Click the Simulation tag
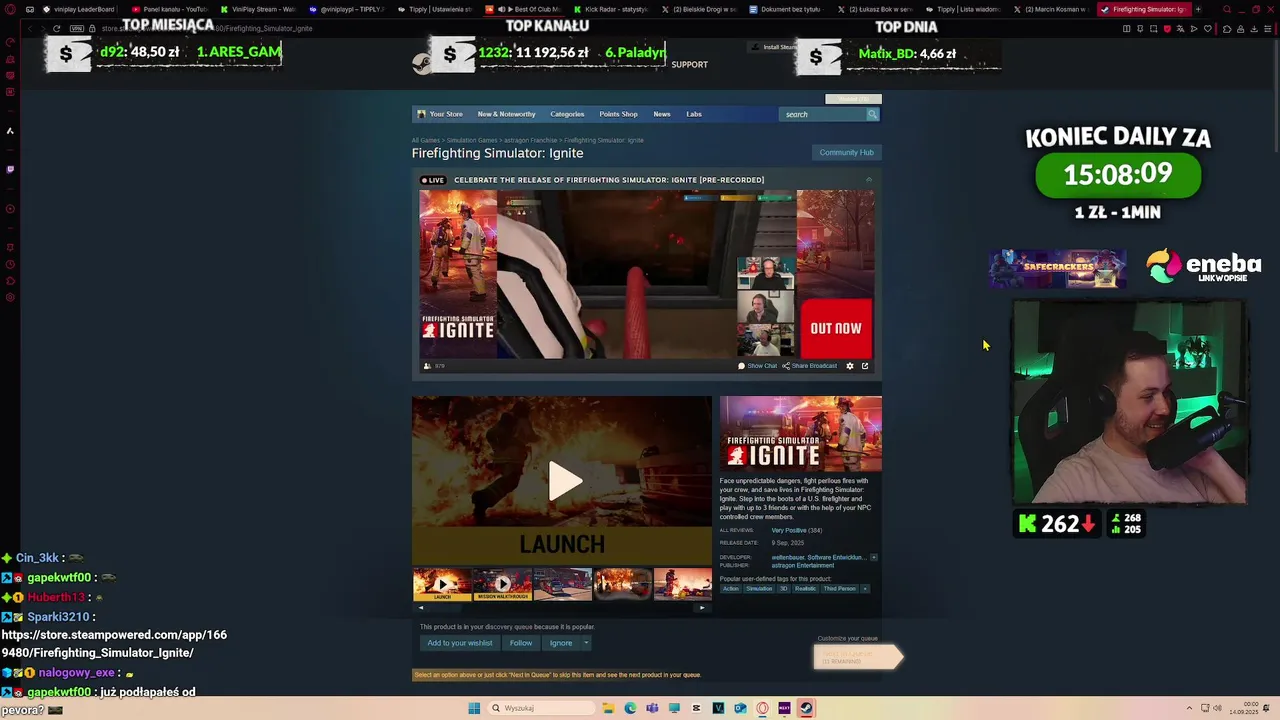 point(759,589)
